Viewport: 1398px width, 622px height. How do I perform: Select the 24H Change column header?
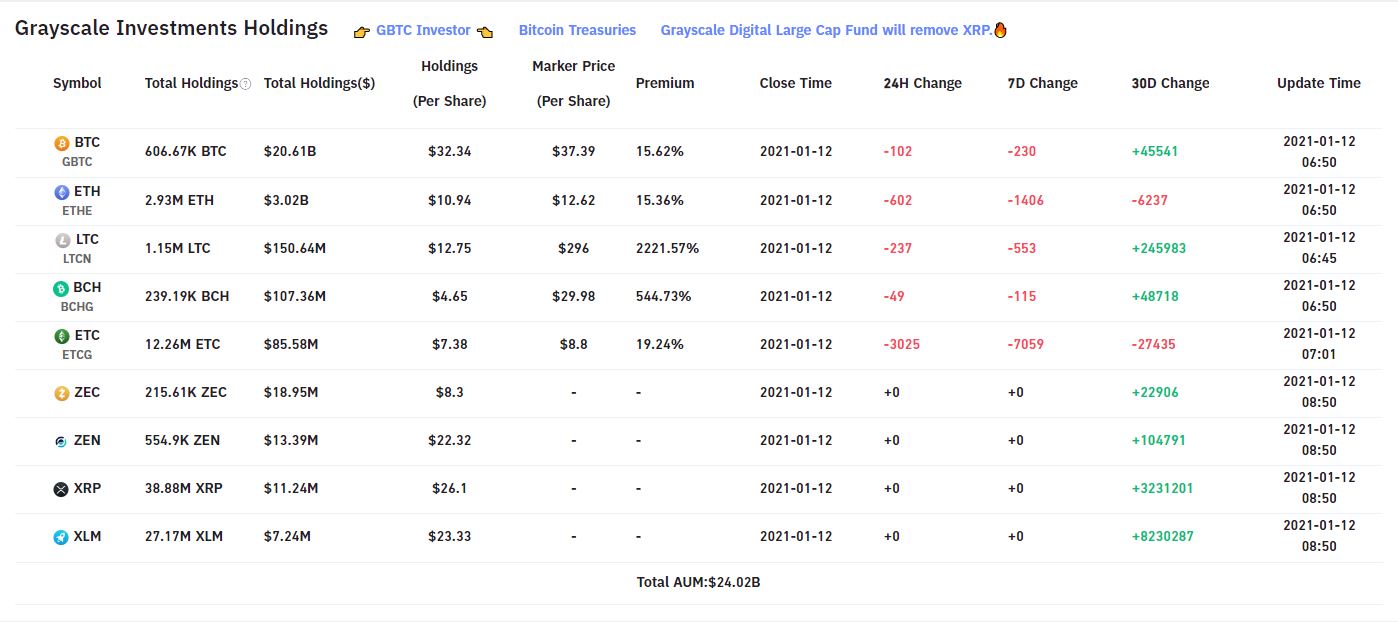click(x=923, y=83)
